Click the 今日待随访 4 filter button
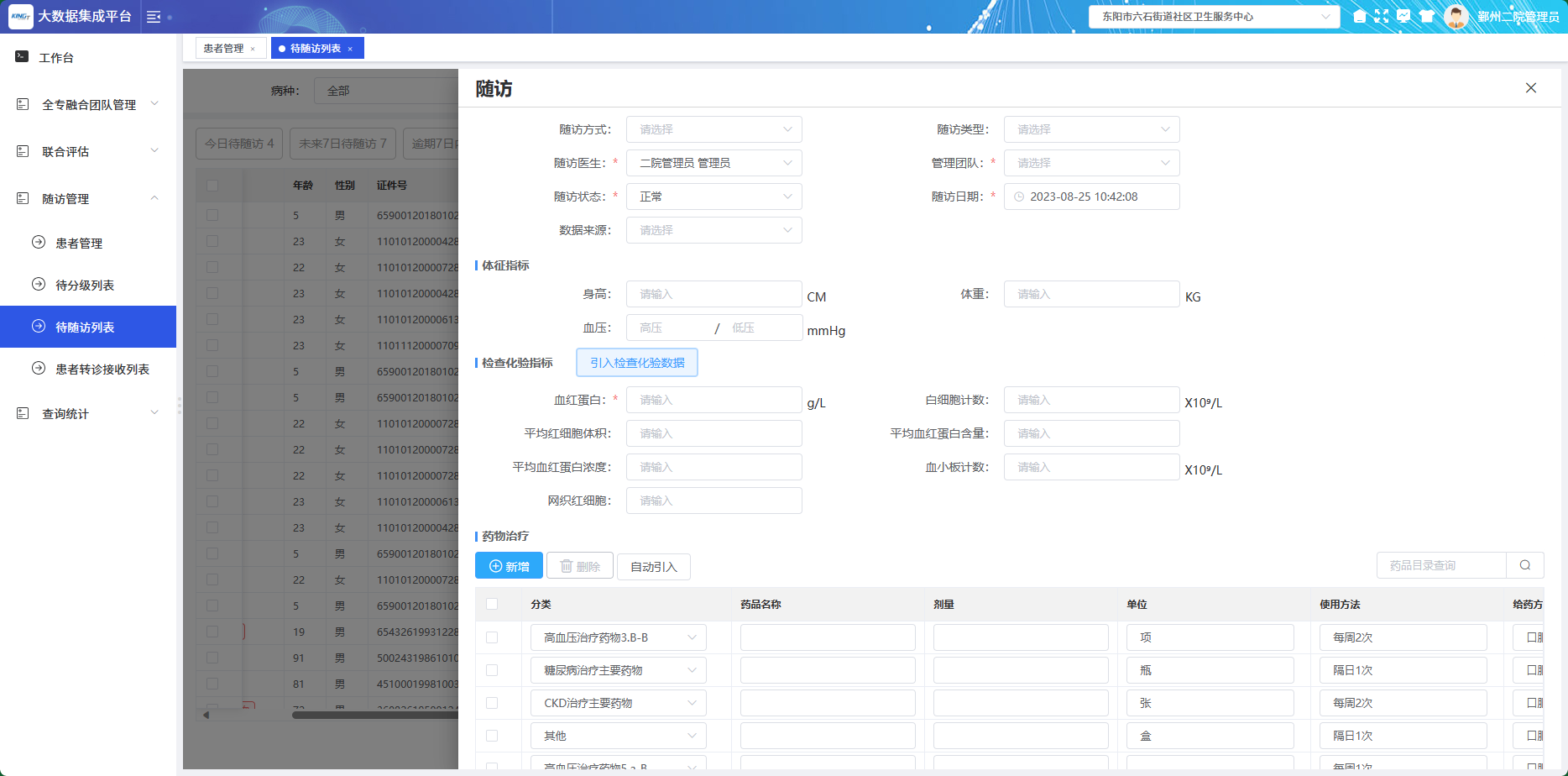The width and height of the screenshot is (1568, 776). [x=239, y=144]
